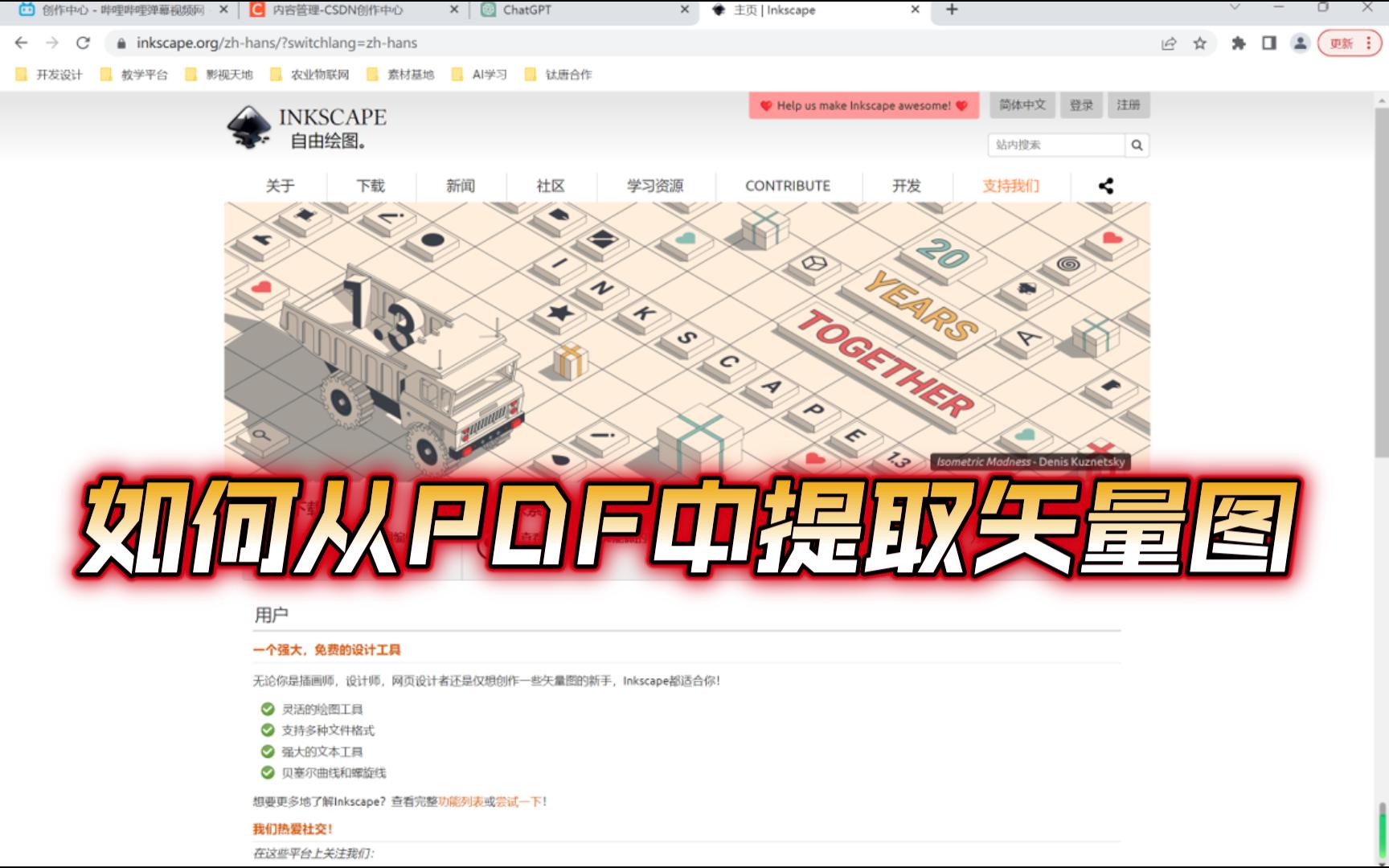This screenshot has height=868, width=1389.
Task: Open the 影视天地 bookmark folder
Action: (x=219, y=75)
